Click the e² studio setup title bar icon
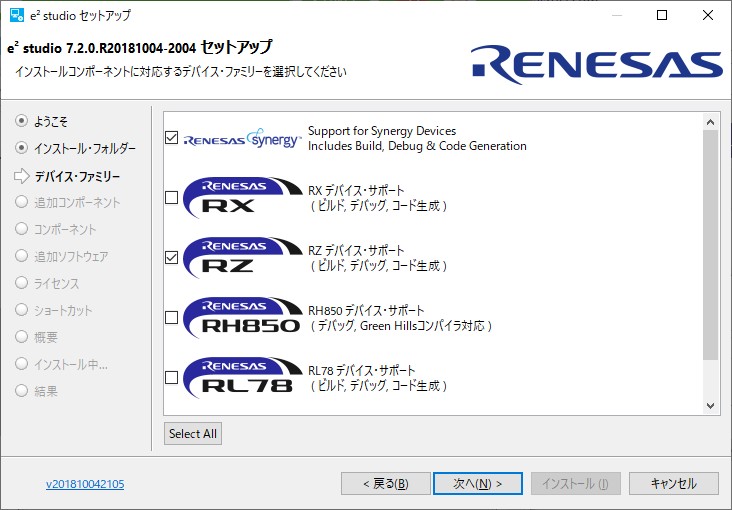Screen dimensions: 732x510 (17, 15)
